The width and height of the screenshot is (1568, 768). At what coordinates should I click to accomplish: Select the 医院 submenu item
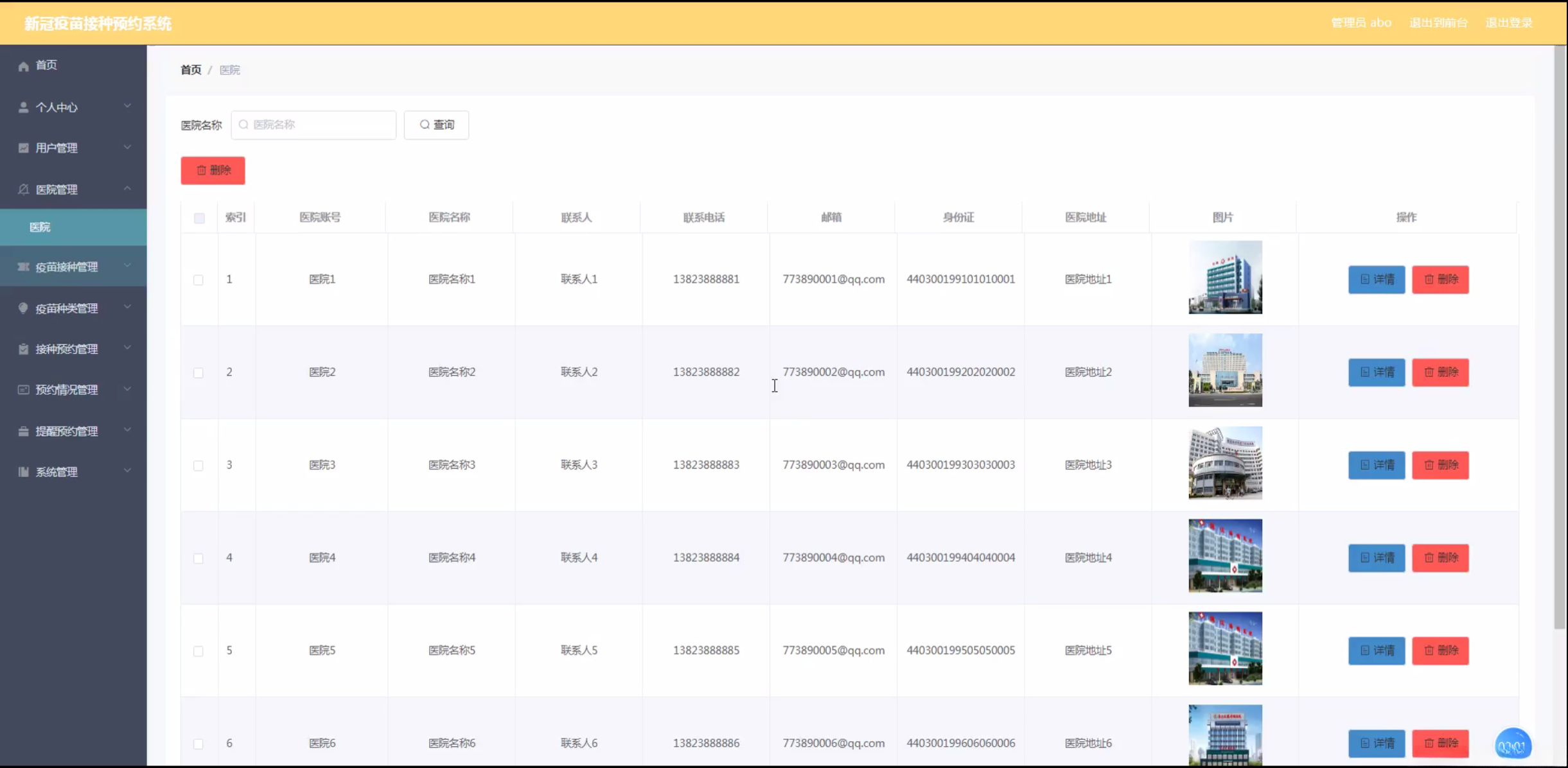(x=40, y=227)
